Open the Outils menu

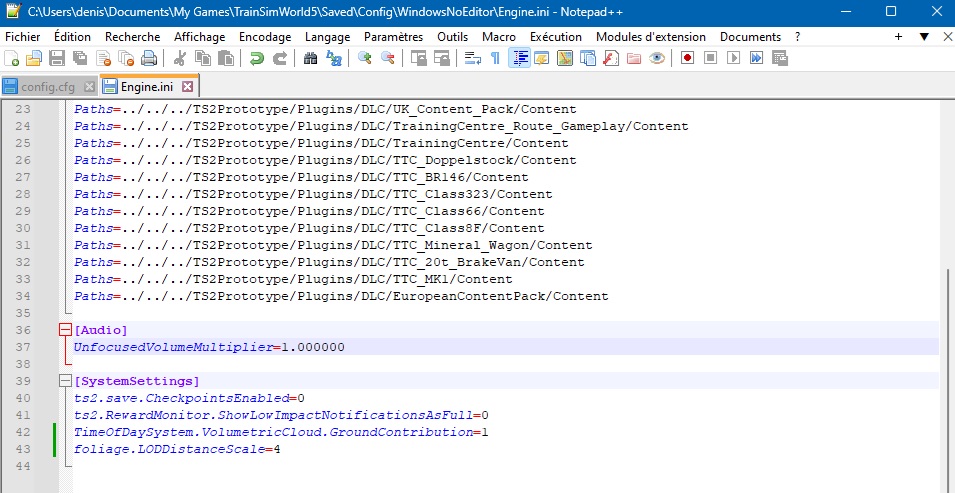click(x=453, y=37)
